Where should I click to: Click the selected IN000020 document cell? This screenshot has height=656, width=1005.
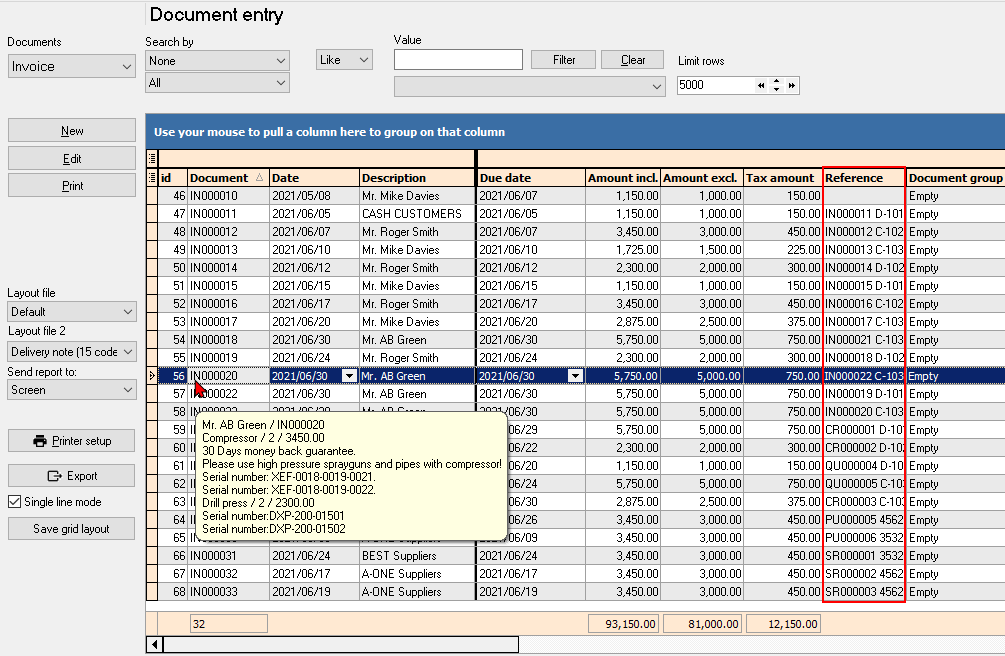click(228, 376)
